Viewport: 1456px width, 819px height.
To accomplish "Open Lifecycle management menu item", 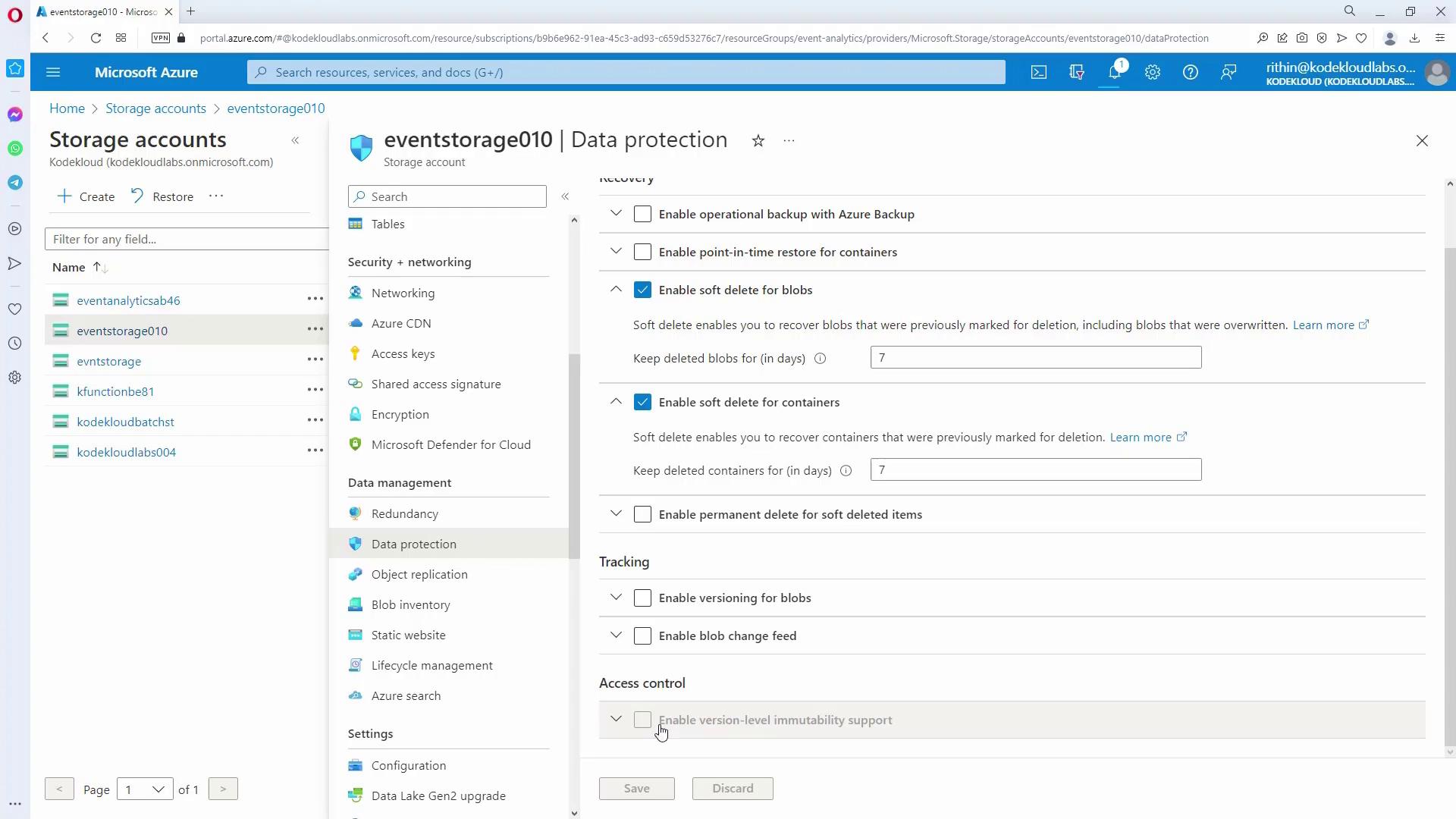I will pyautogui.click(x=431, y=665).
